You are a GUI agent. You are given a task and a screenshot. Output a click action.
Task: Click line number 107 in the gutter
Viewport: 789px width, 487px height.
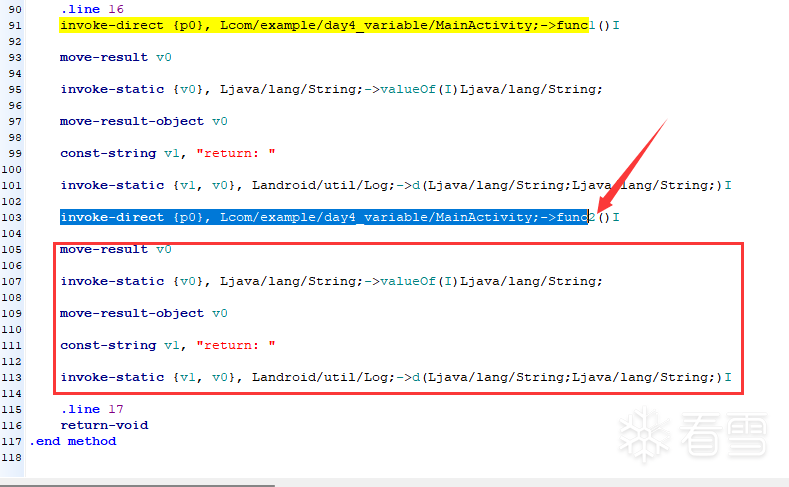click(12, 281)
